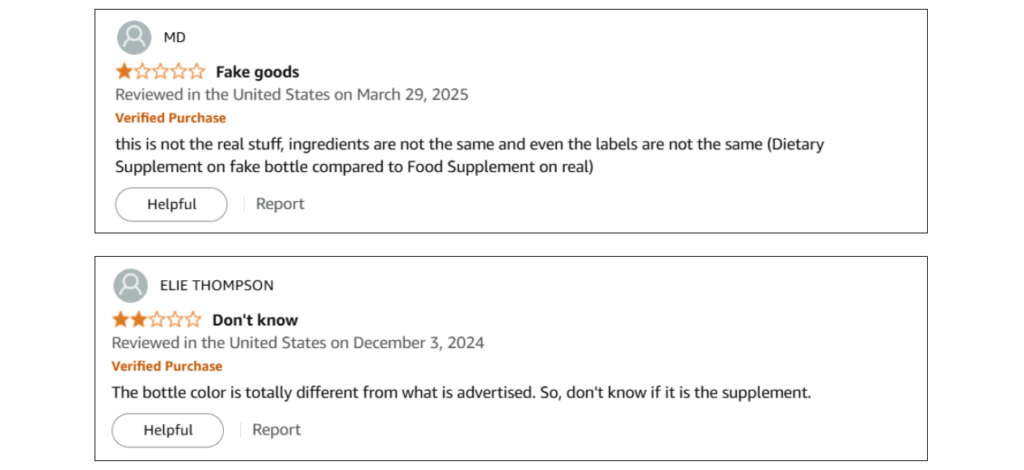1024x470 pixels.
Task: Click the filled orange star in MD's review
Action: coord(124,71)
